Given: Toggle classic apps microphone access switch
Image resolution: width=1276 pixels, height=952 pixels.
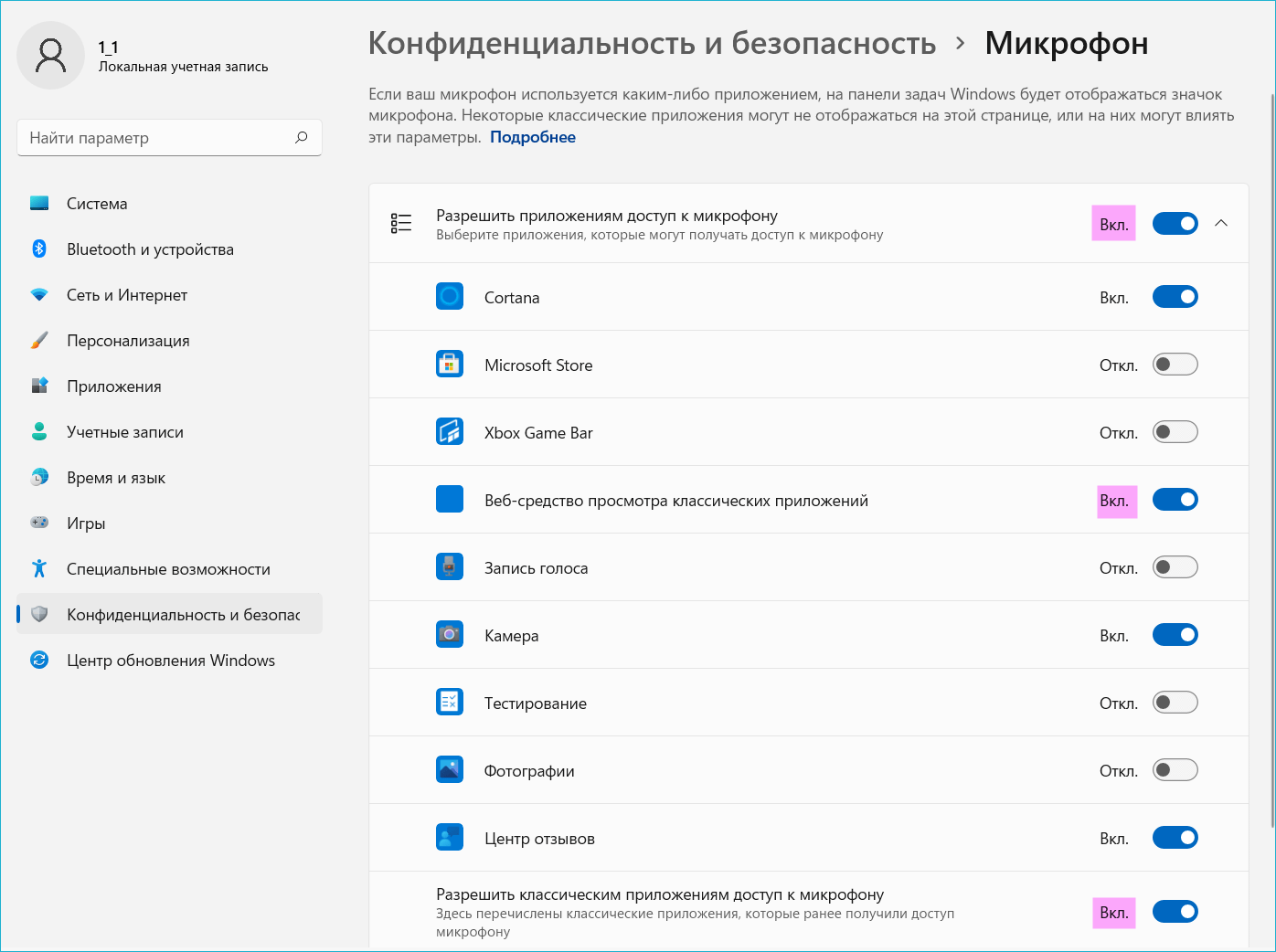Looking at the screenshot, I should pyautogui.click(x=1175, y=912).
